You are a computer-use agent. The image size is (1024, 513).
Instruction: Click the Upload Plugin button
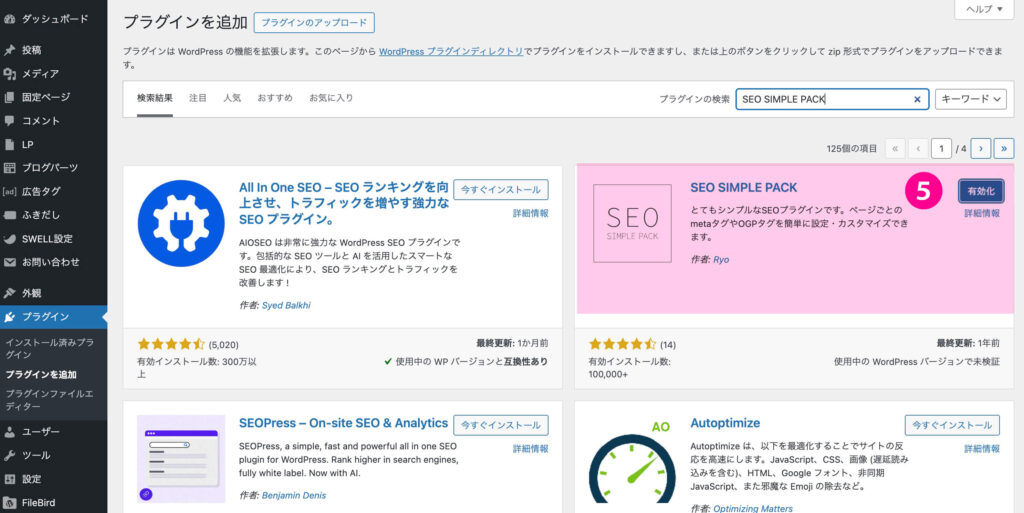314,22
